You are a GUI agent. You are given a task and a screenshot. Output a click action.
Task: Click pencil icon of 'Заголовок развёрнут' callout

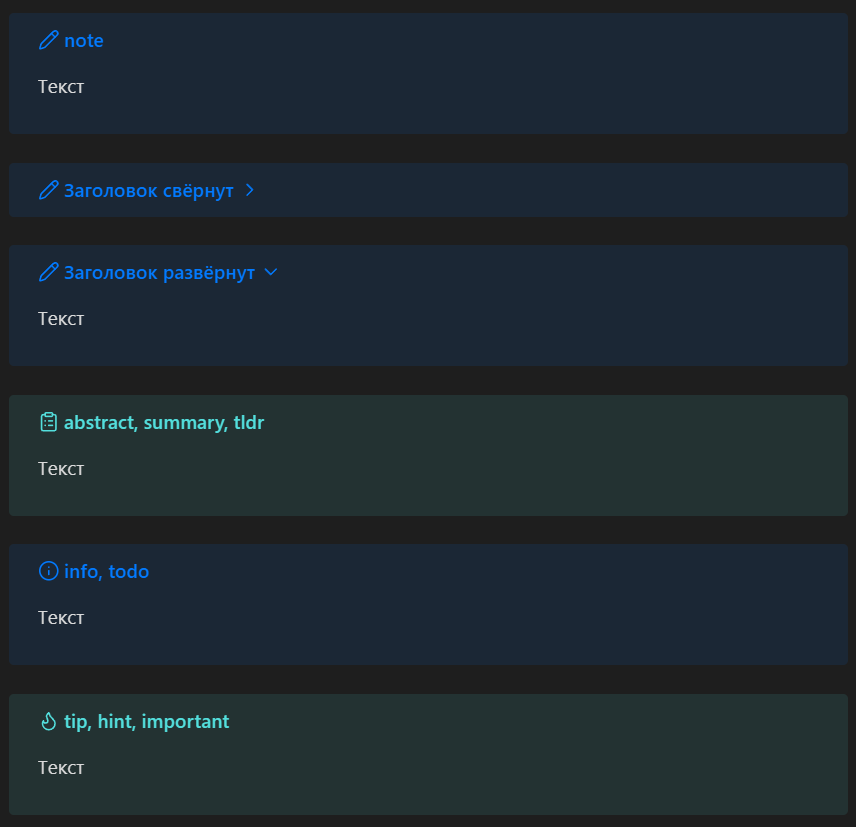[x=48, y=272]
